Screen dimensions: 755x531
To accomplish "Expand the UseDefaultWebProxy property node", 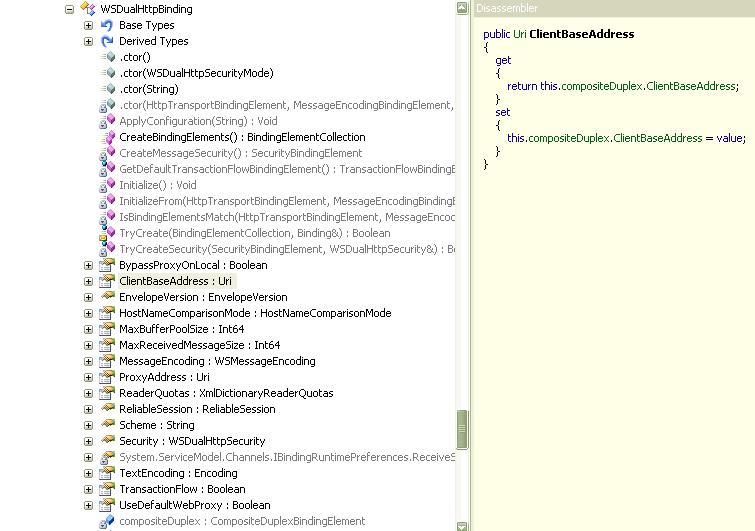I will point(88,505).
